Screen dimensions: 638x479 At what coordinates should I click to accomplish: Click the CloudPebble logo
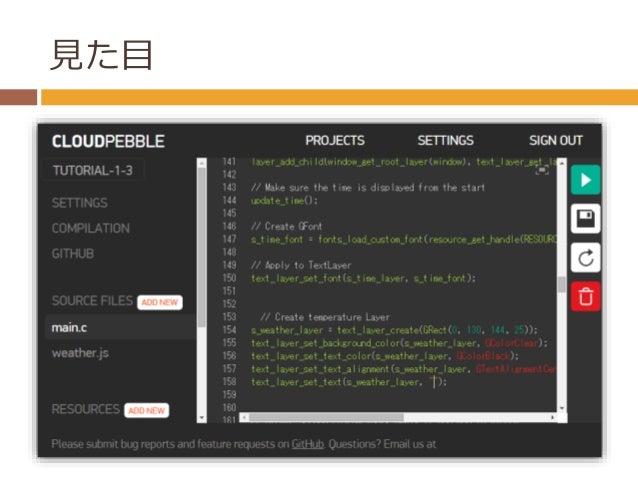coord(108,141)
